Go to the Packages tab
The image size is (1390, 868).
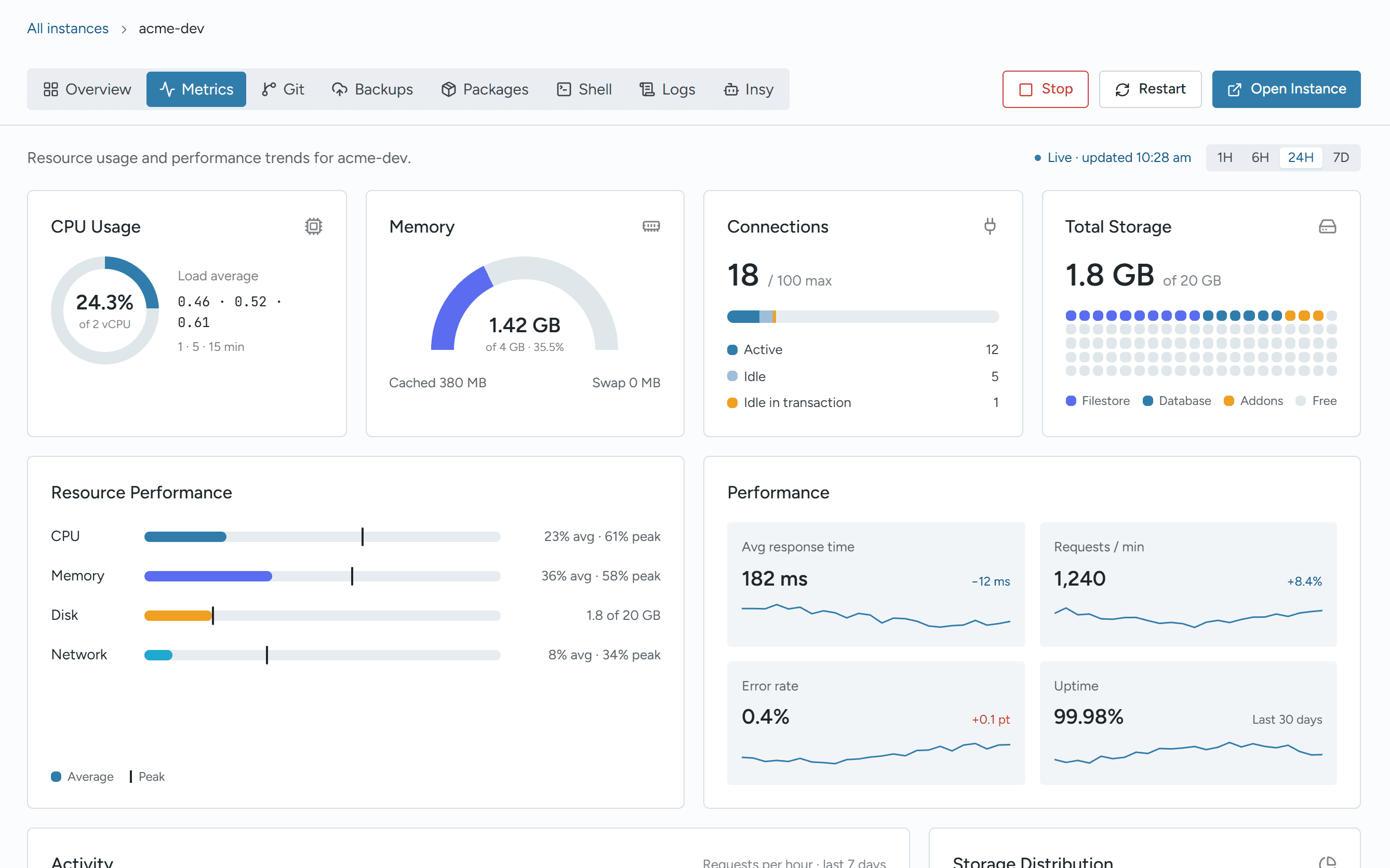pos(484,89)
